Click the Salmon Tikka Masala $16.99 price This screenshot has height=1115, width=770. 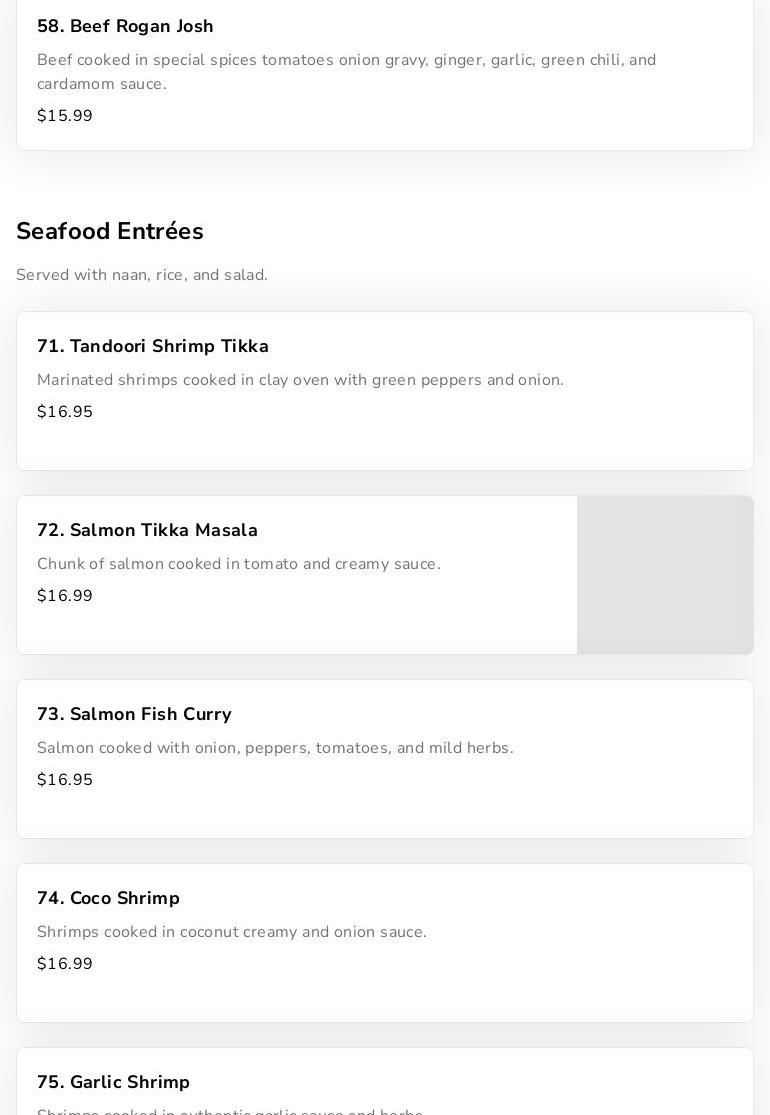[x=65, y=596]
